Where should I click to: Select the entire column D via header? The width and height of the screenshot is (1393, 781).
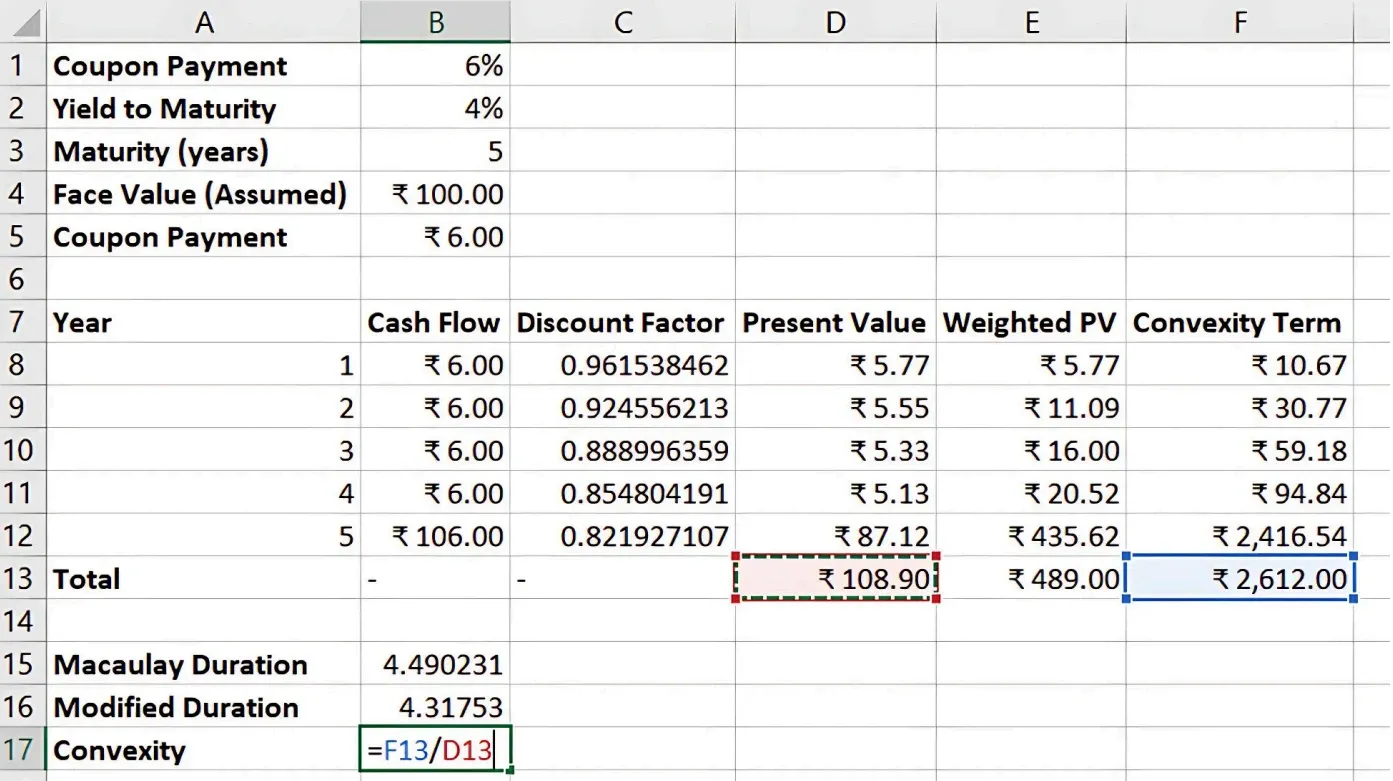click(835, 22)
